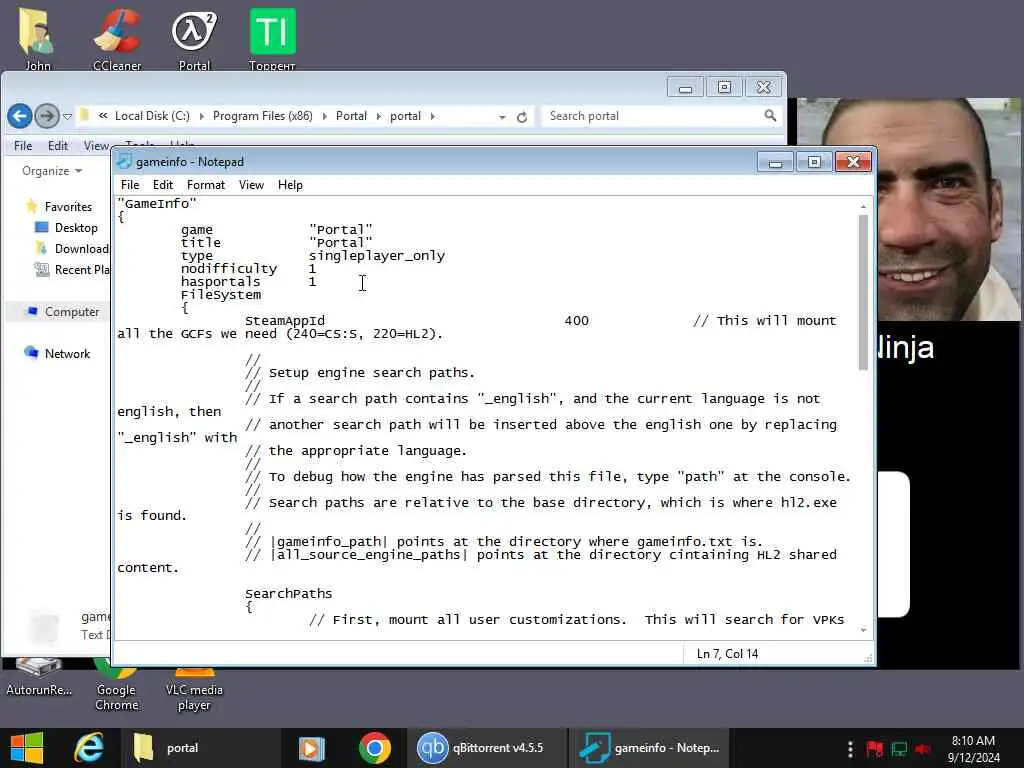The image size is (1024, 768).
Task: Open the Notepad File menu
Action: point(130,185)
